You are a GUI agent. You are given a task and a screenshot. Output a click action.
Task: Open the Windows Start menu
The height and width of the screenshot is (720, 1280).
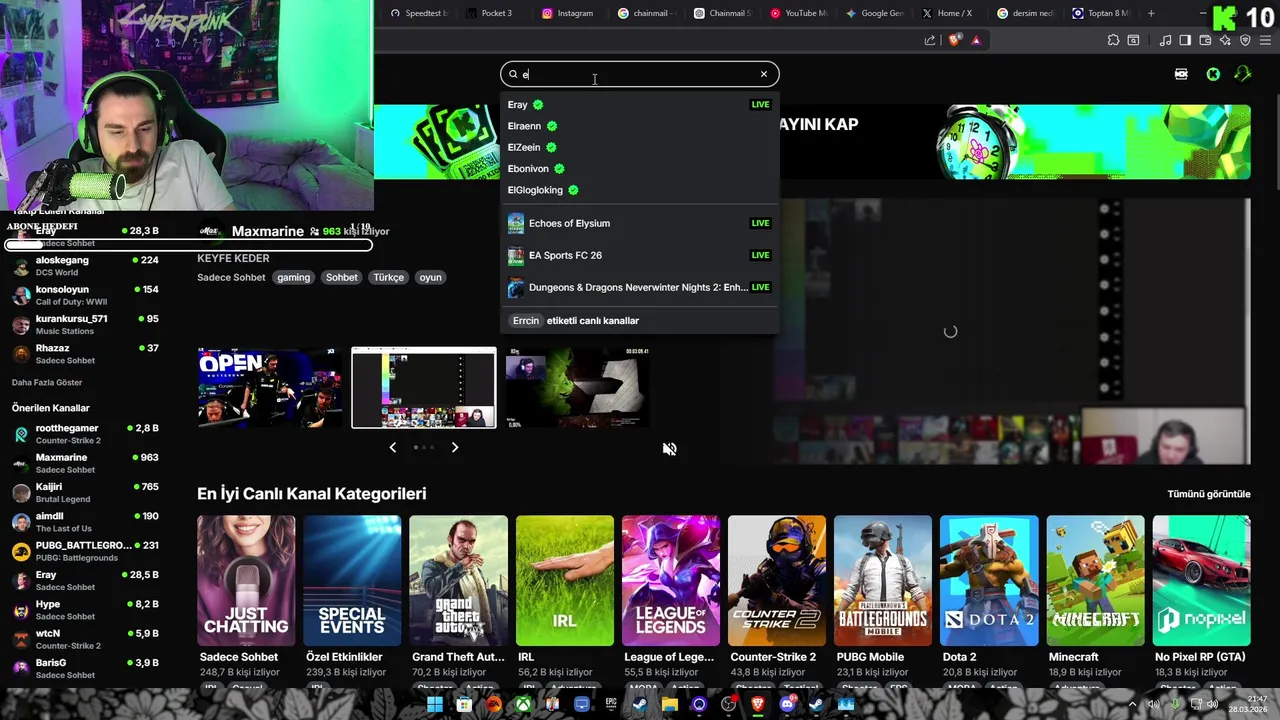pyautogui.click(x=435, y=704)
